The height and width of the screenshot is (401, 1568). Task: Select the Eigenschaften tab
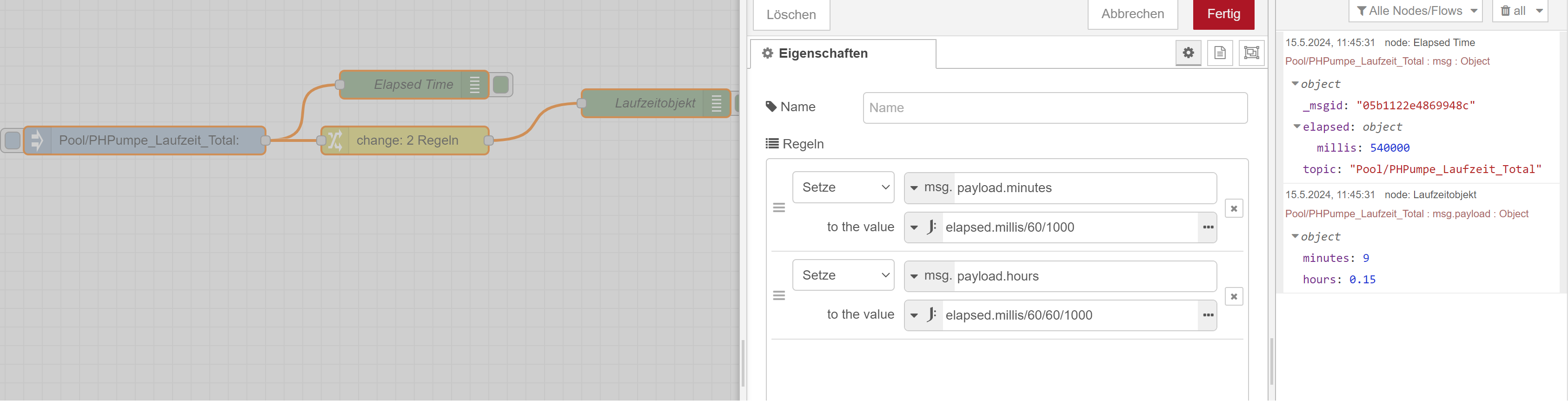pos(843,53)
